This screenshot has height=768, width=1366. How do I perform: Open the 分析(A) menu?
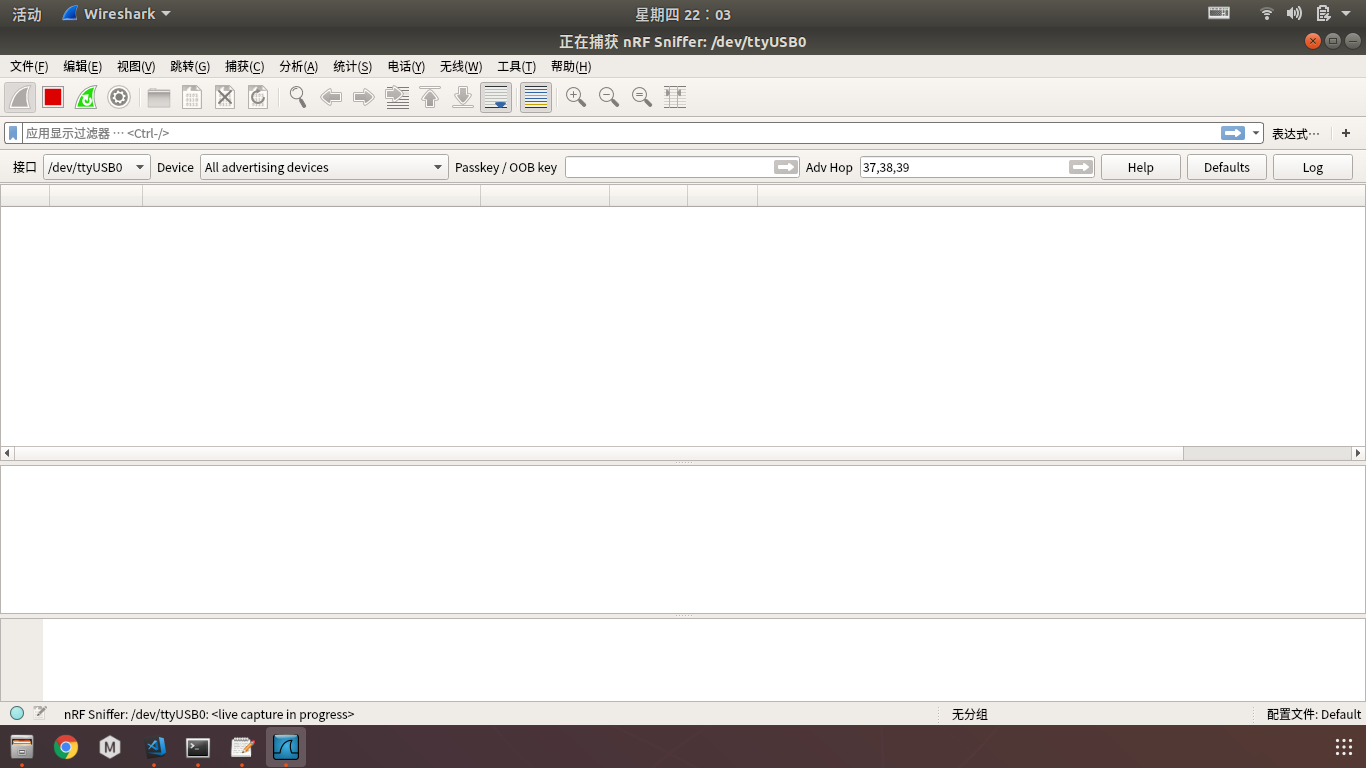tap(298, 66)
